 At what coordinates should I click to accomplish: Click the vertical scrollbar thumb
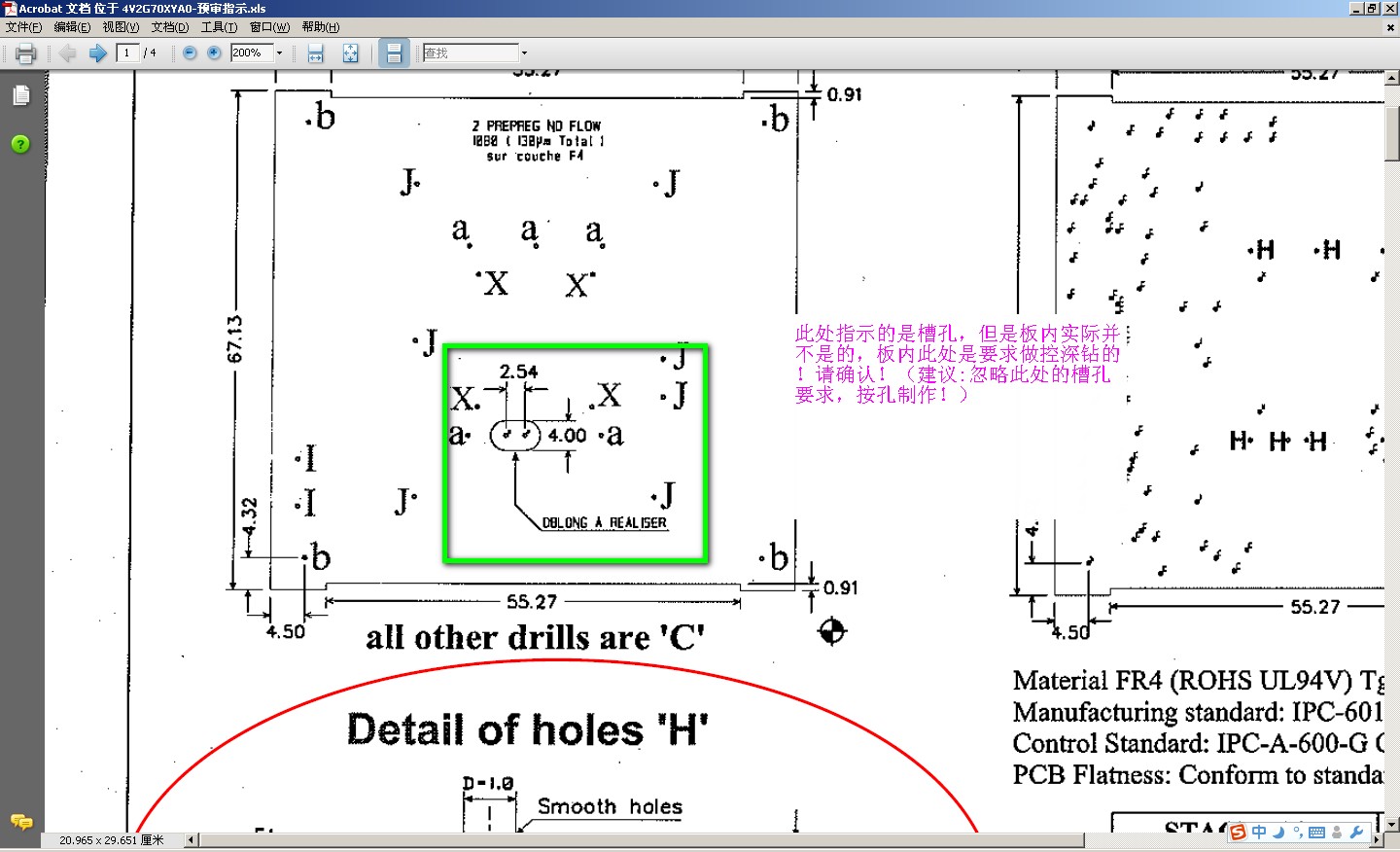click(x=1392, y=135)
